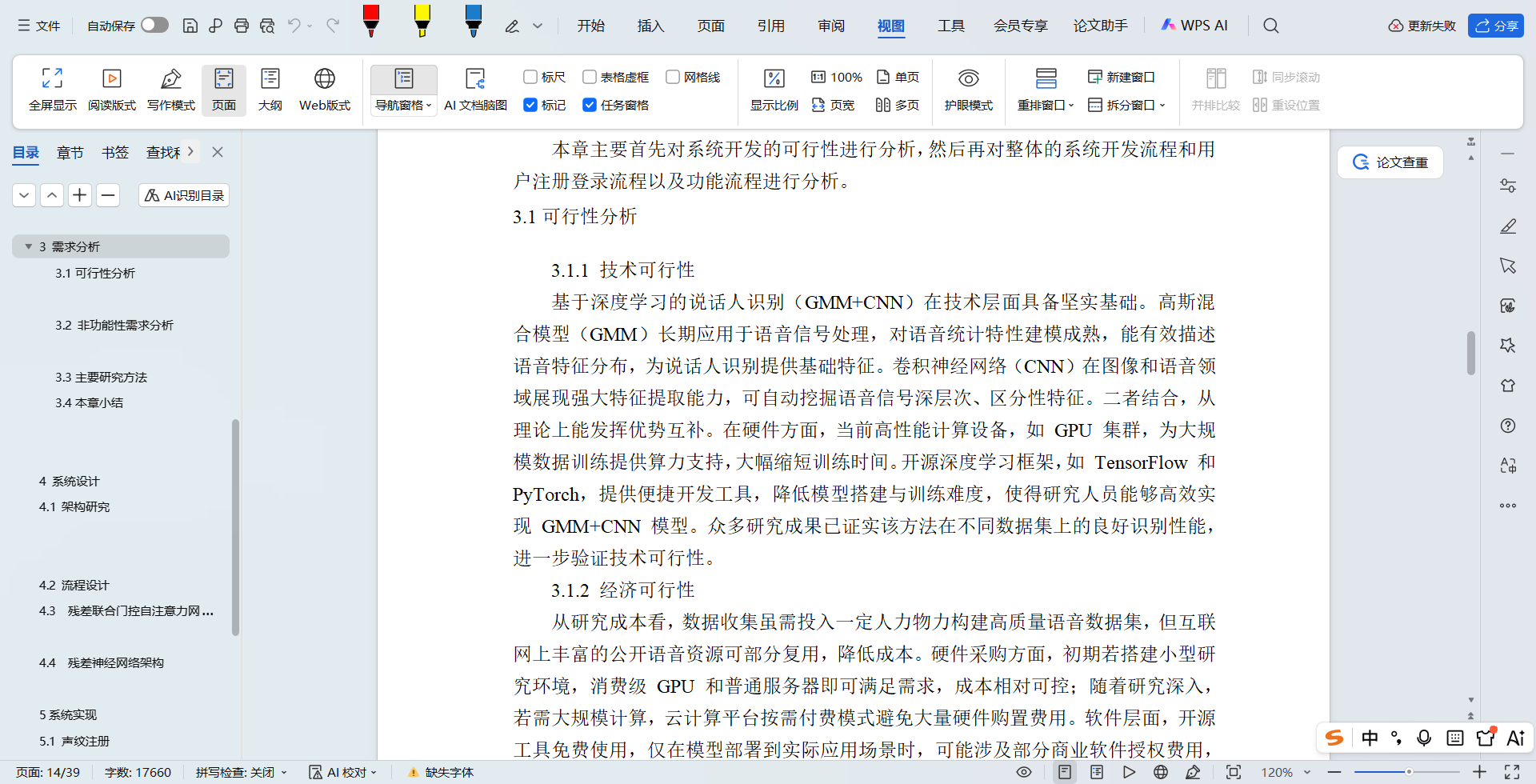Select the yellow highlighter pen
The image size is (1536, 784).
(x=422, y=21)
